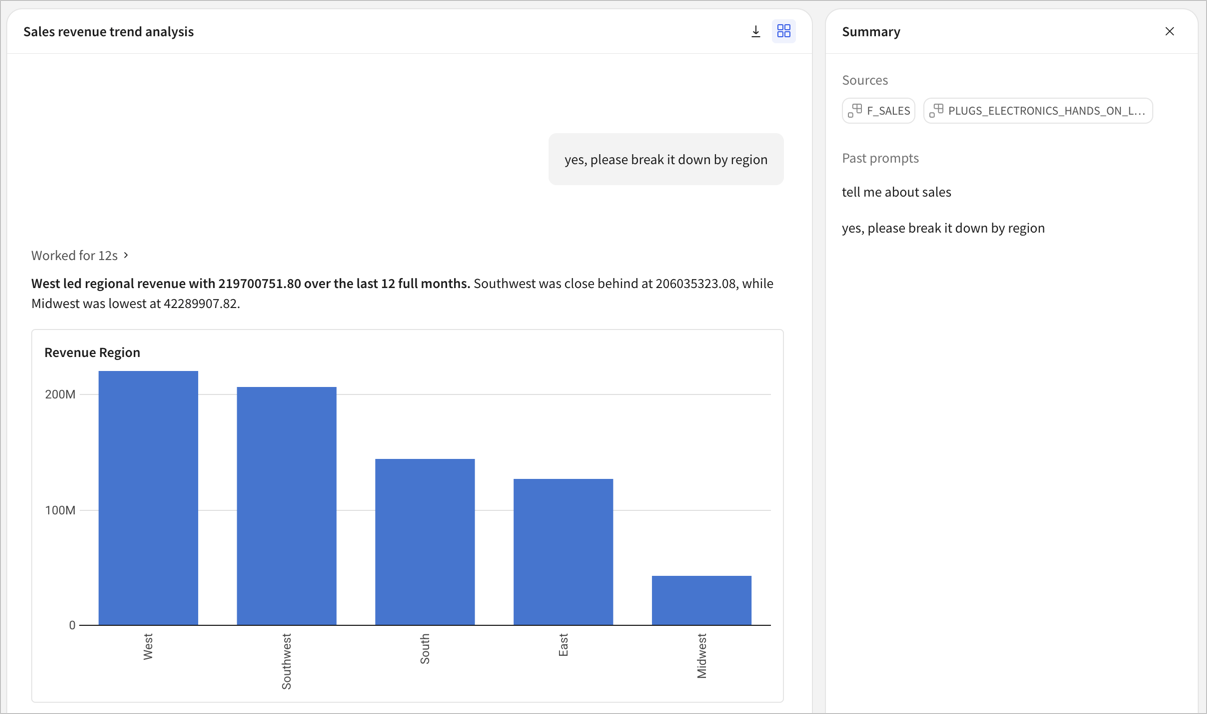Expand the "Worked for 12s" details

coord(80,256)
